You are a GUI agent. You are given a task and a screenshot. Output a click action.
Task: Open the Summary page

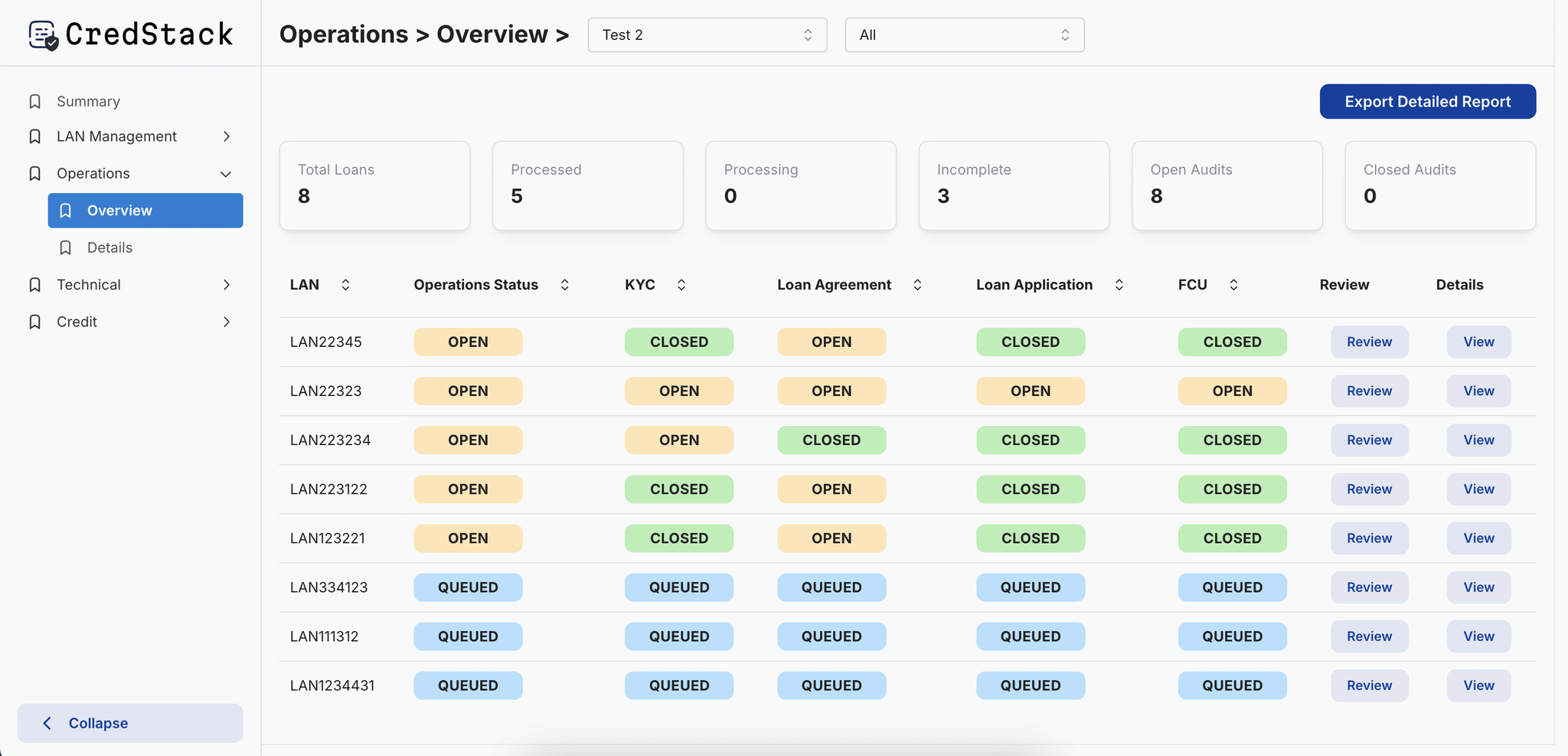[87, 100]
